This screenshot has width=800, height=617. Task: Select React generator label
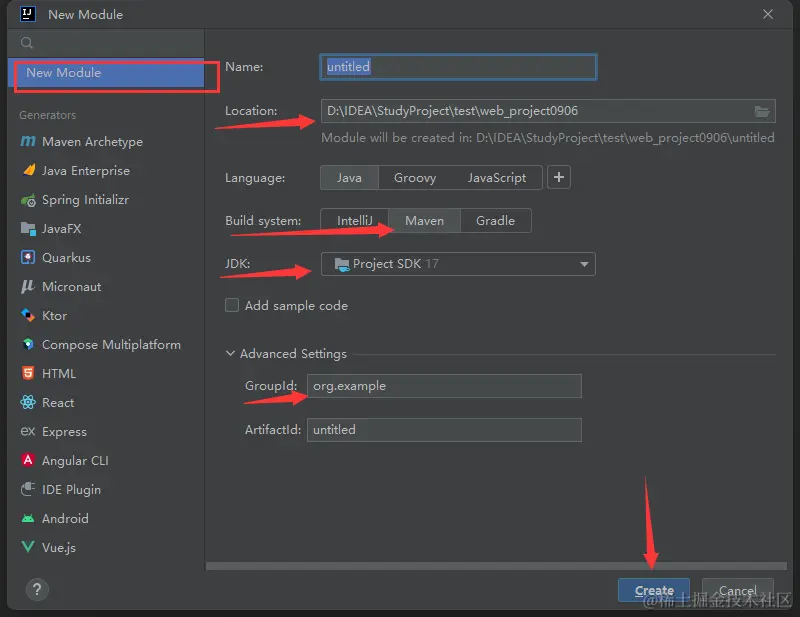pyautogui.click(x=58, y=403)
